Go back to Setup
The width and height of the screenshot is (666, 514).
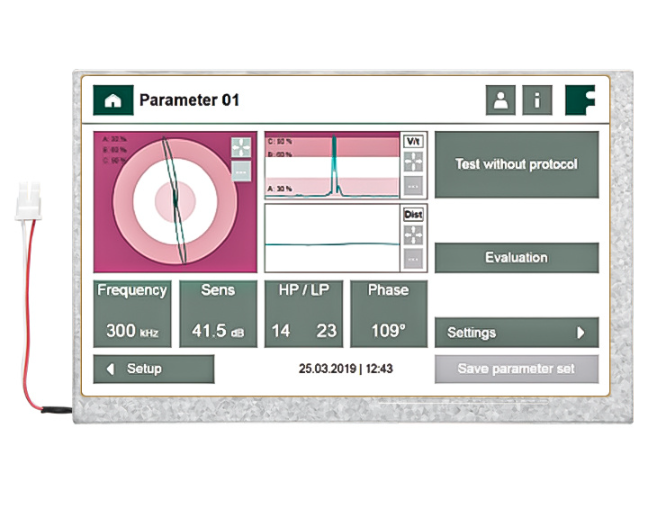[154, 369]
